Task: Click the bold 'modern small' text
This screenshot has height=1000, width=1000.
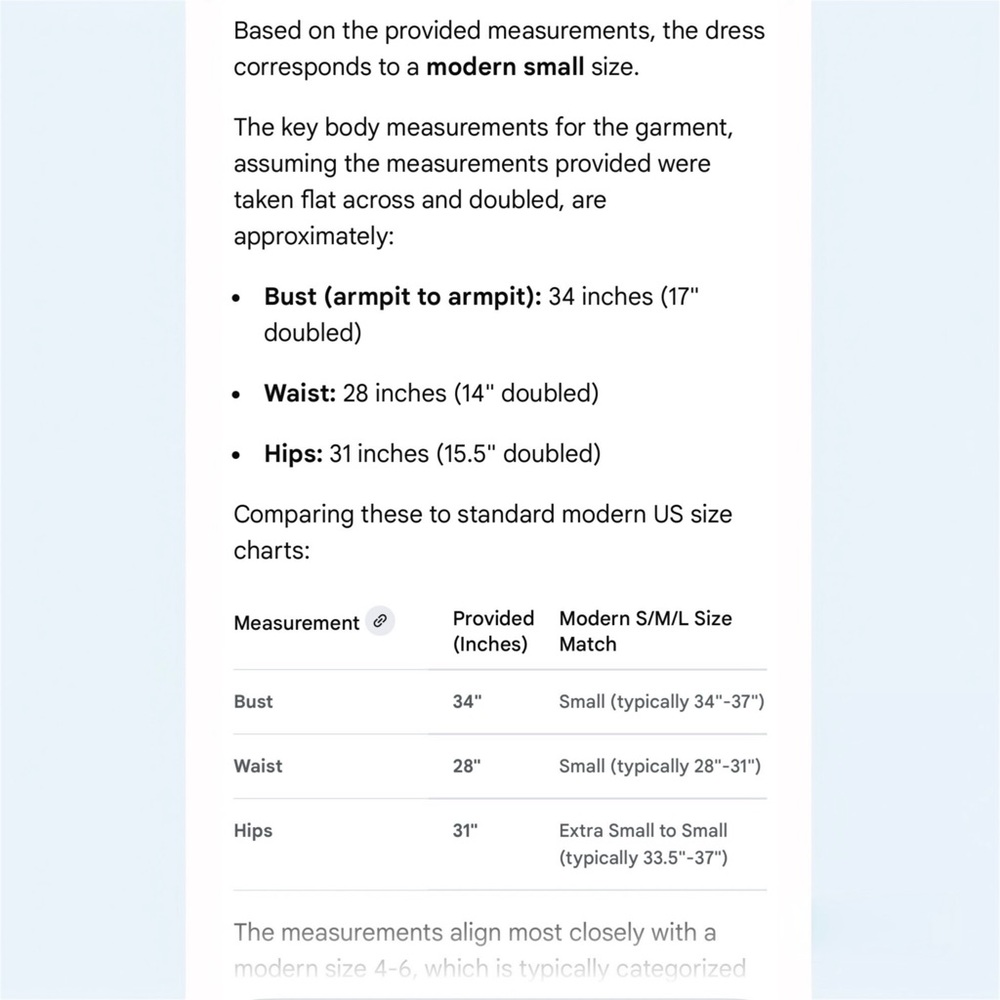Action: tap(504, 67)
